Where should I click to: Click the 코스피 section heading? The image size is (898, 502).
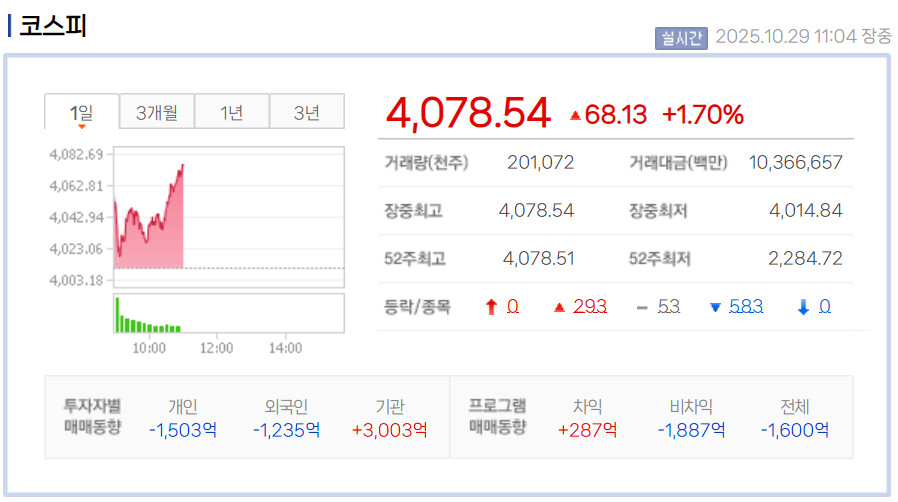coord(53,26)
